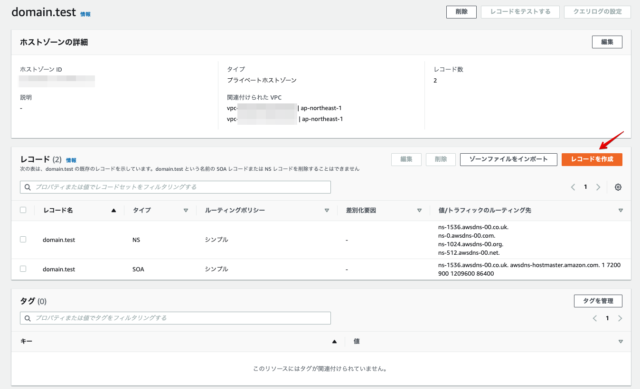Go to previous page in records pagination

point(573,187)
